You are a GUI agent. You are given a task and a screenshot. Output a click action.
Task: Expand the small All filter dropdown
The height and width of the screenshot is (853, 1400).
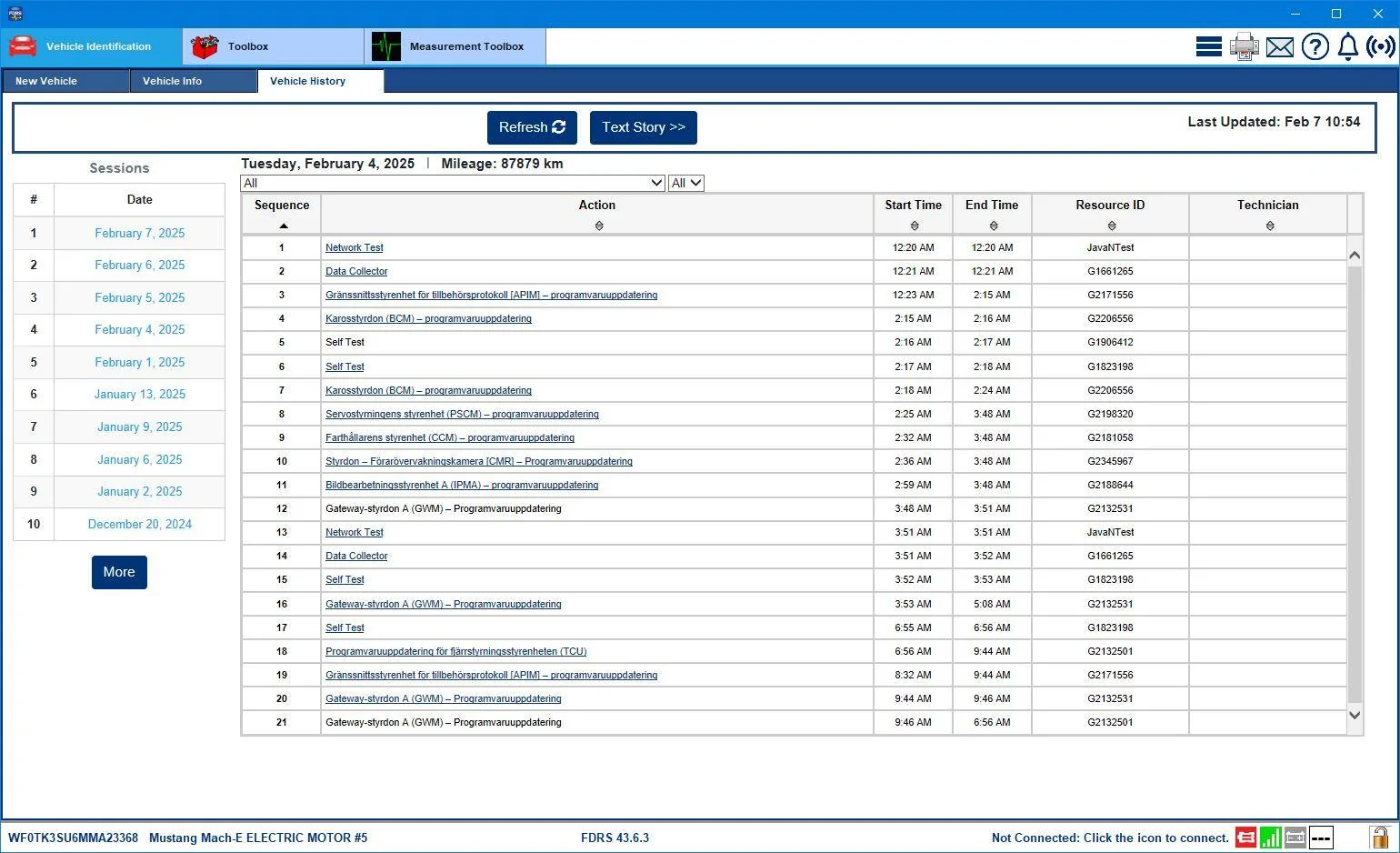[686, 183]
